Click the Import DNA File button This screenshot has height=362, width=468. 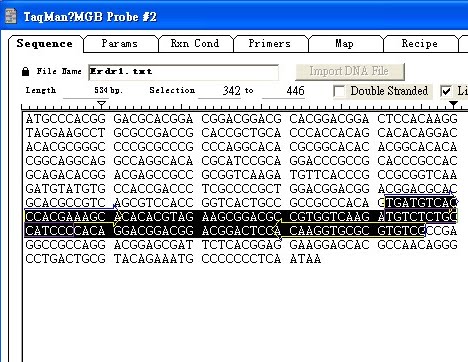point(350,71)
